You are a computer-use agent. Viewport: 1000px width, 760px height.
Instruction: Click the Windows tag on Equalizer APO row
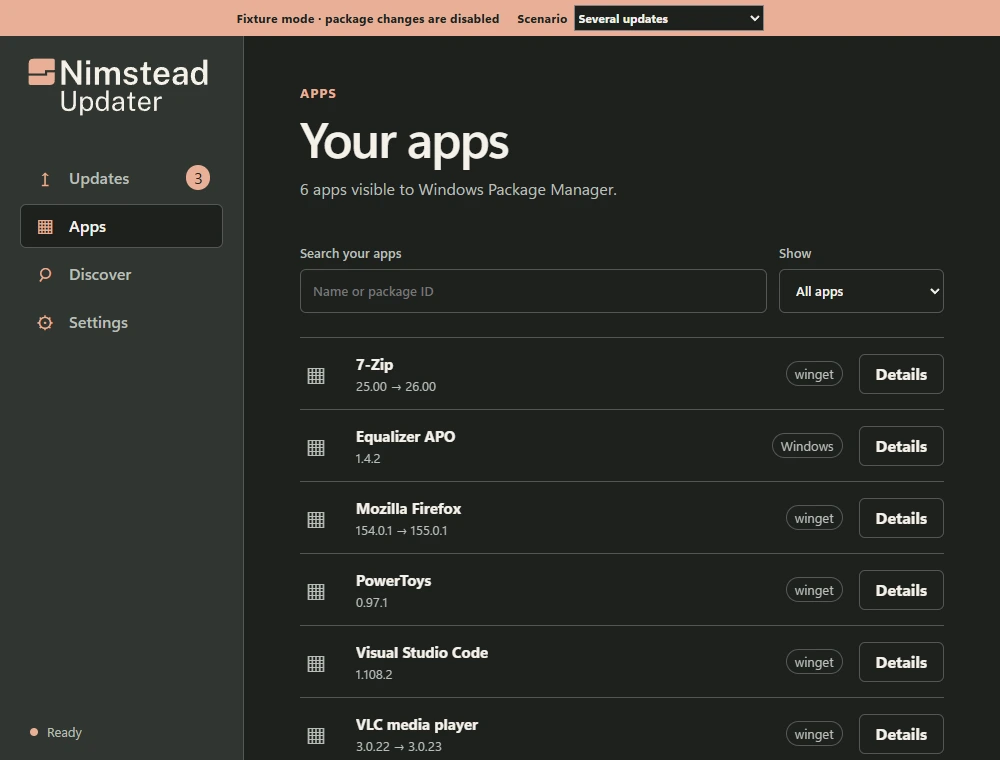[x=807, y=446]
